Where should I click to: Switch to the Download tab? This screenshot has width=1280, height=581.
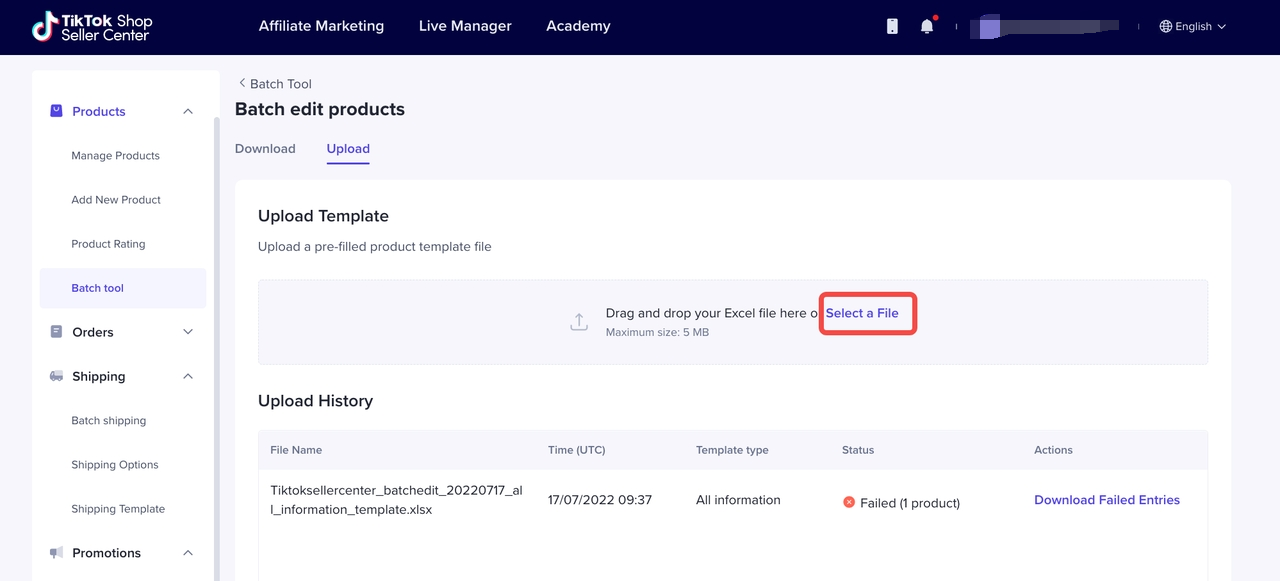click(x=265, y=149)
